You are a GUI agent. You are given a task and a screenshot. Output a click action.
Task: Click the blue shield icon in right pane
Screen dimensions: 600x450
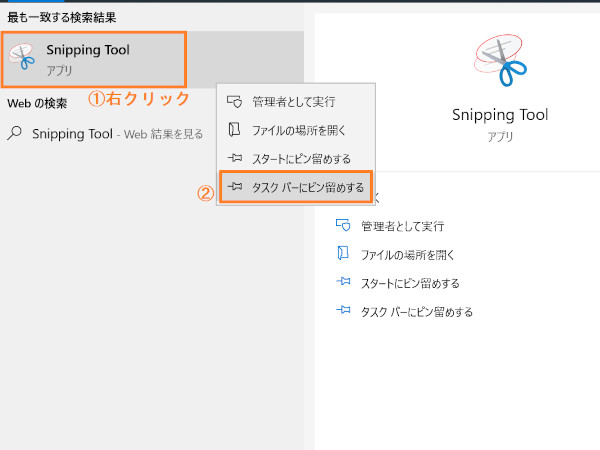(x=343, y=225)
